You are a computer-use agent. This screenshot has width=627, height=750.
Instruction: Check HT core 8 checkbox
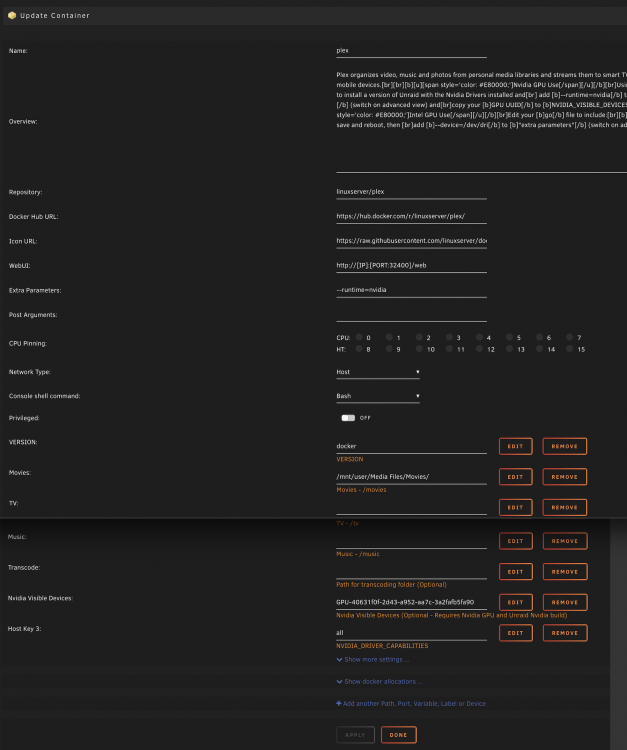tap(359, 349)
